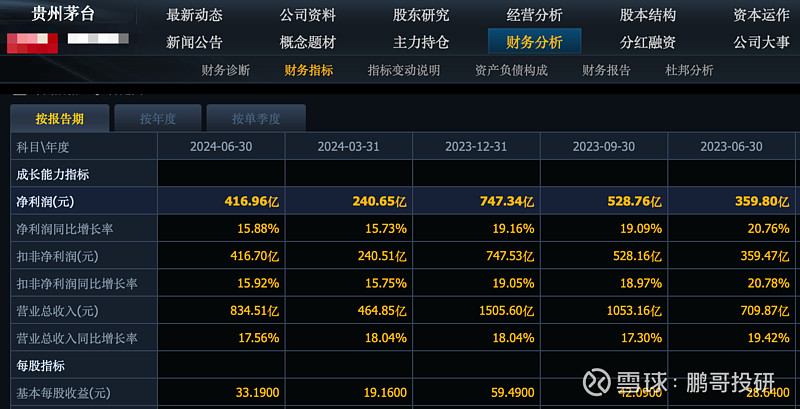This screenshot has width=800, height=409.
Task: Click the 18.97% cell
Action: click(641, 284)
